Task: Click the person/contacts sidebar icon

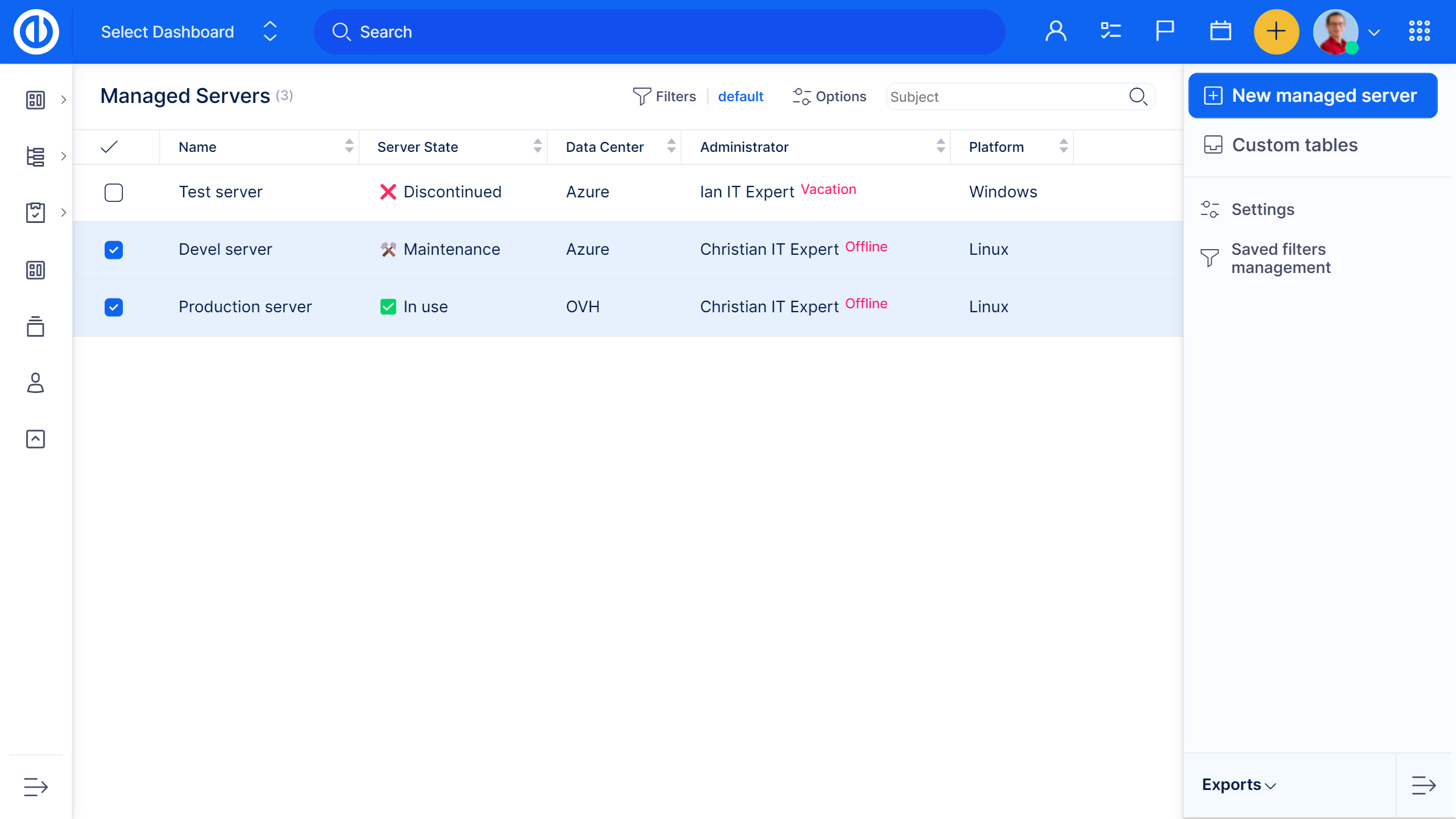Action: 36,383
